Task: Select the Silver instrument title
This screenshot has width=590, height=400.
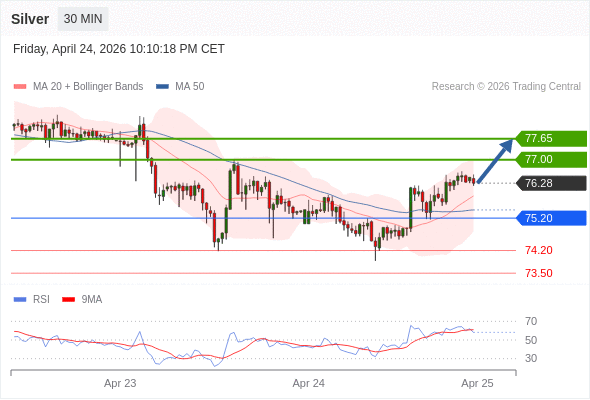Action: click(x=30, y=19)
